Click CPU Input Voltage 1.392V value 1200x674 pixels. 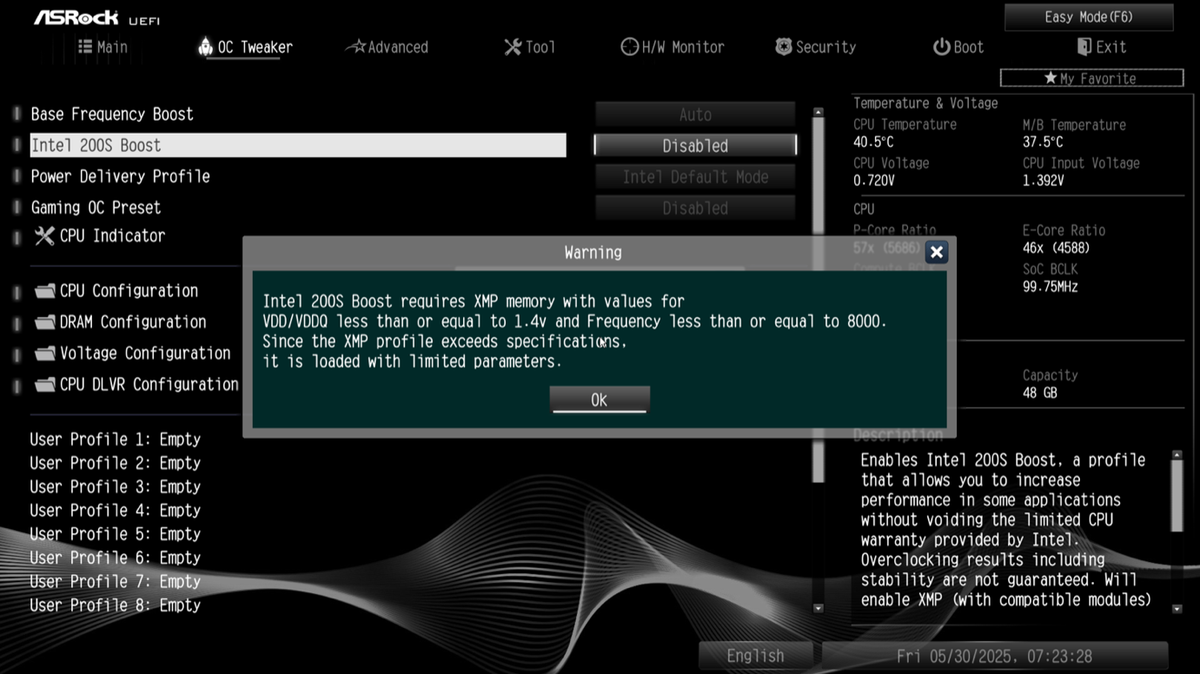[1043, 181]
